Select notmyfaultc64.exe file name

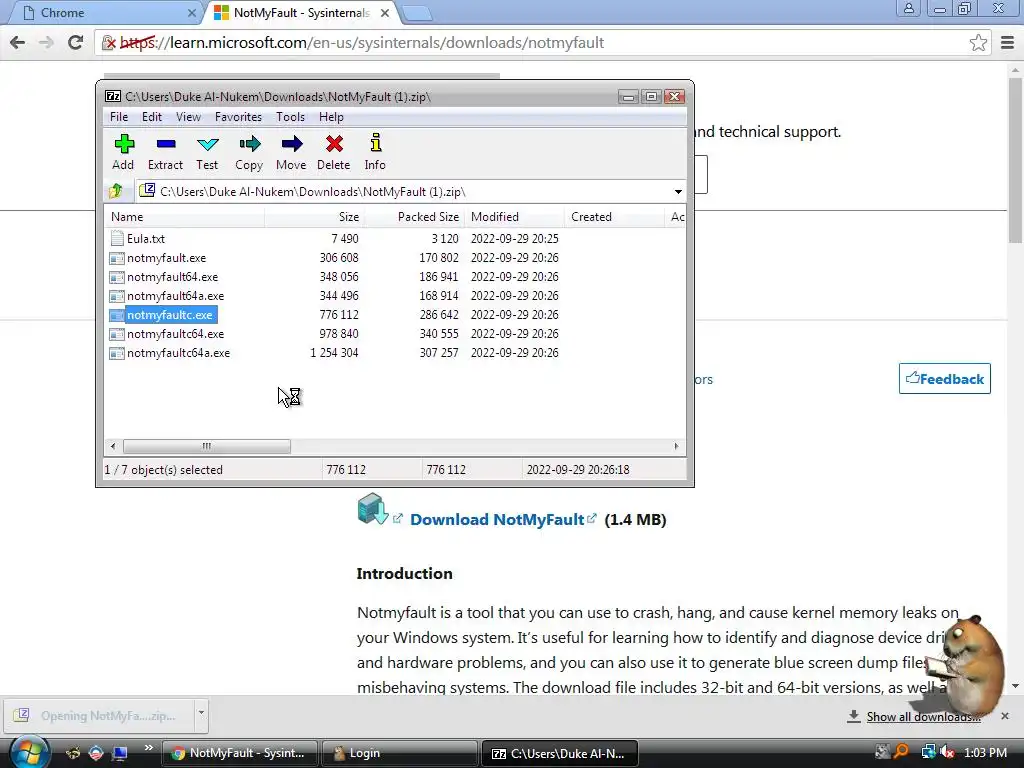(176, 334)
